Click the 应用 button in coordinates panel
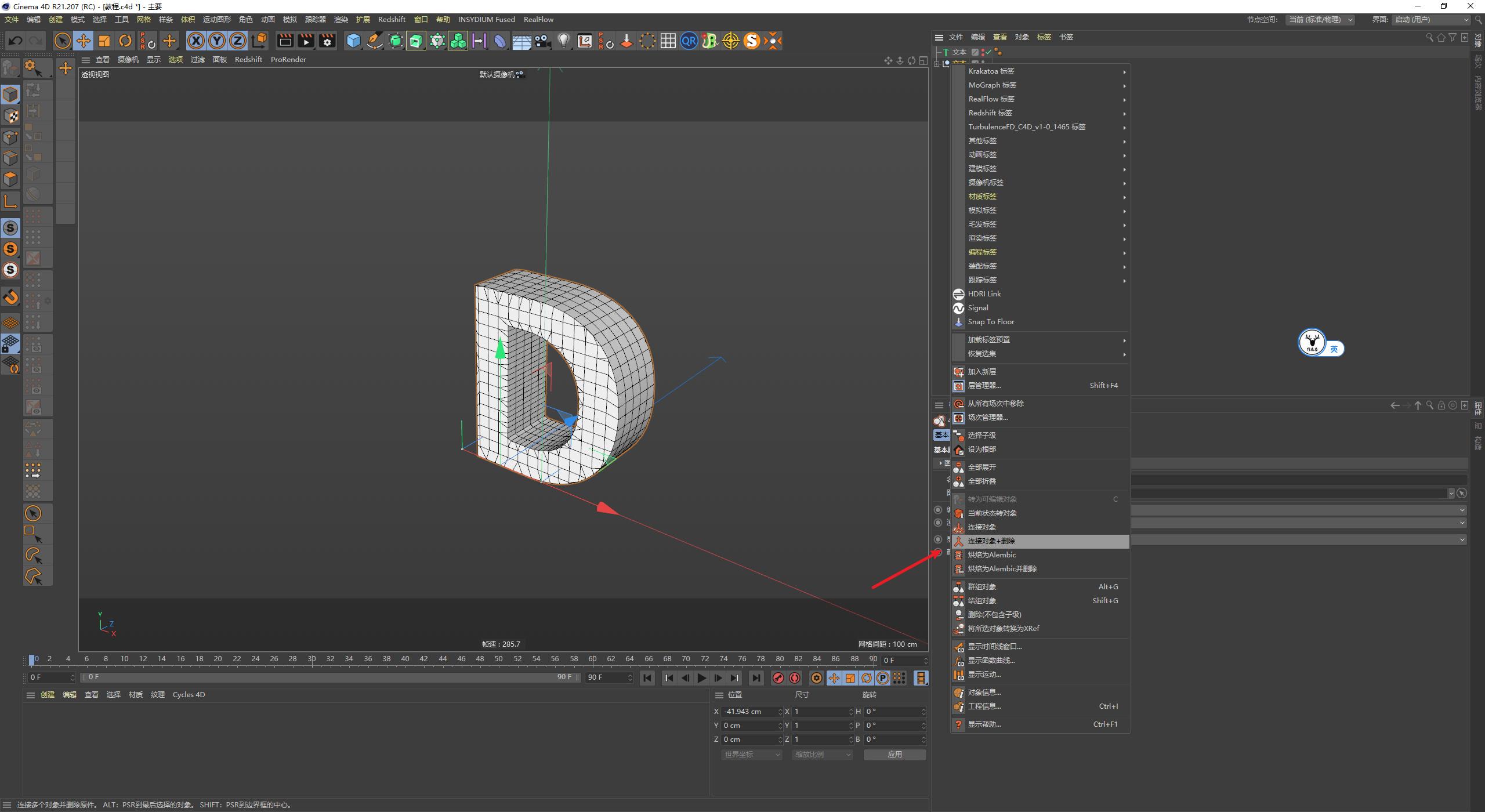Viewport: 1485px width, 812px height. (894, 754)
